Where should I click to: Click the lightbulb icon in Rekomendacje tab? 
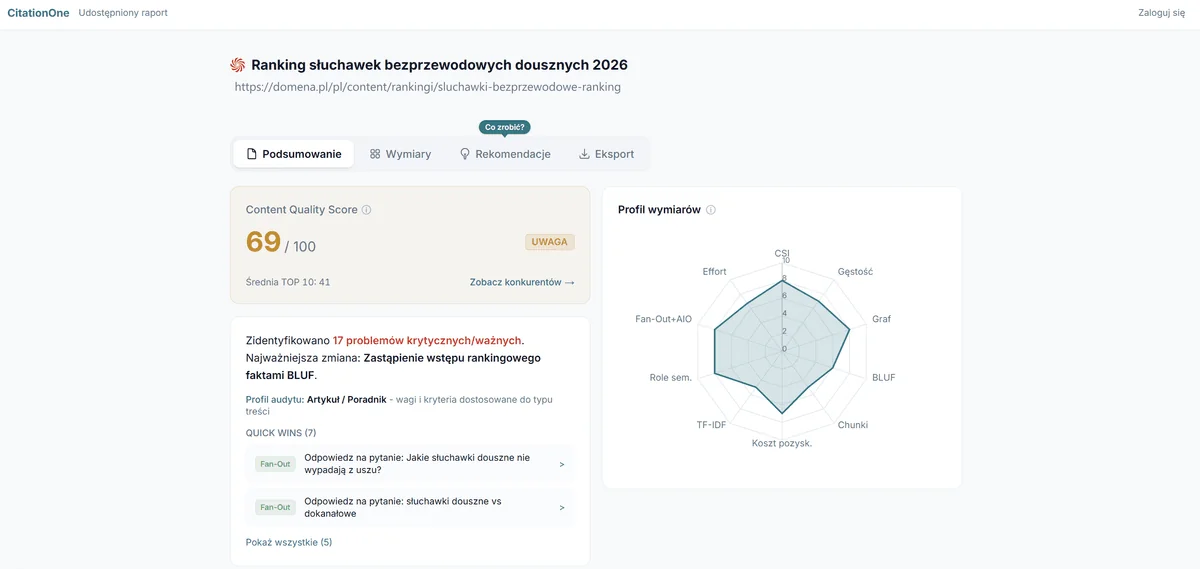[x=465, y=154]
